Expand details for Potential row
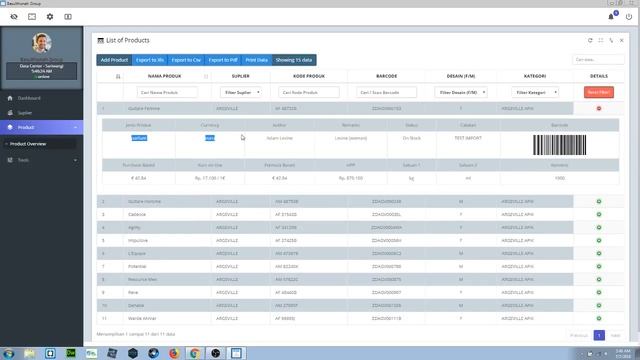640x360 pixels. coord(599,267)
